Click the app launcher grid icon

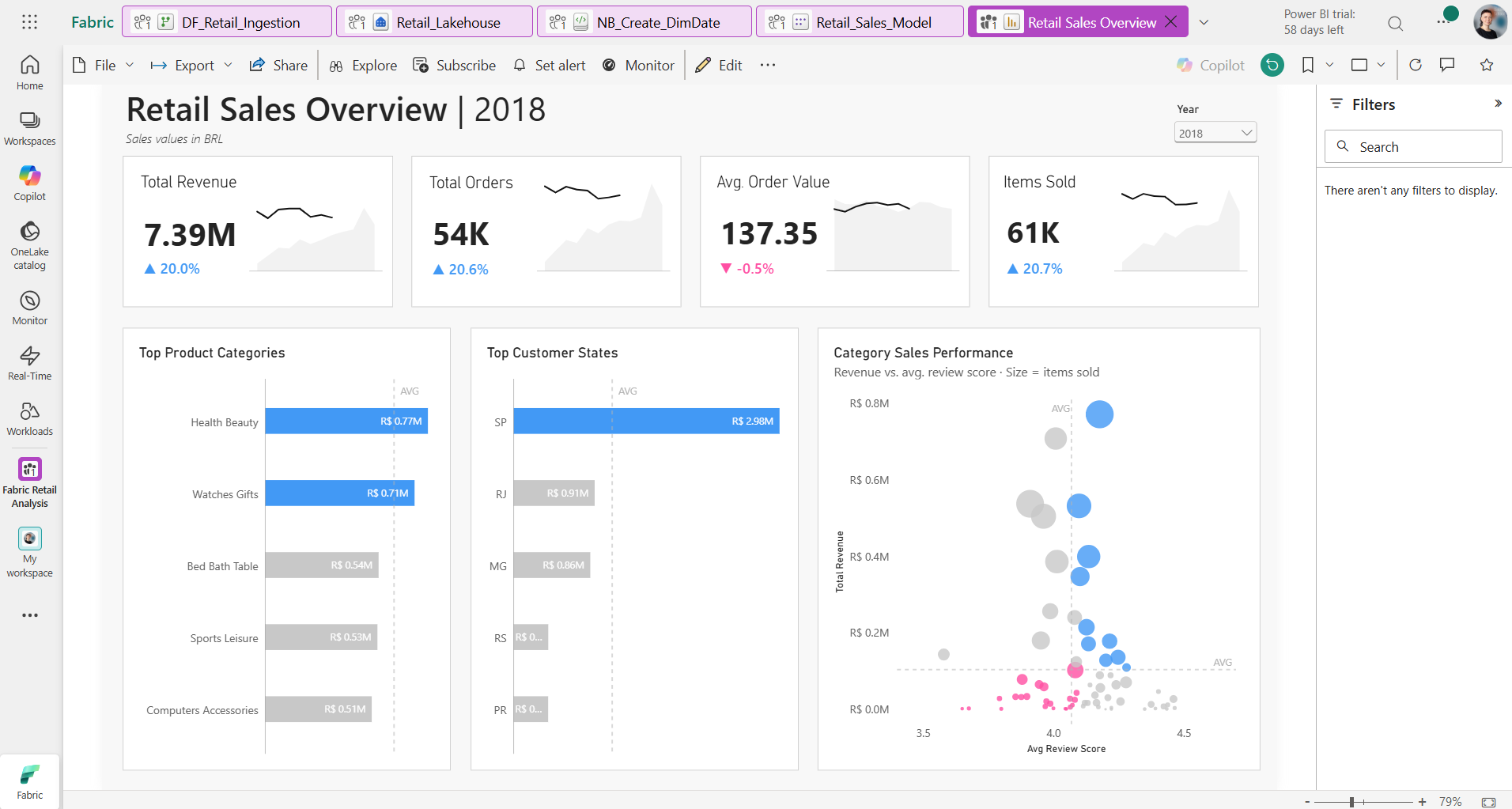click(x=29, y=22)
